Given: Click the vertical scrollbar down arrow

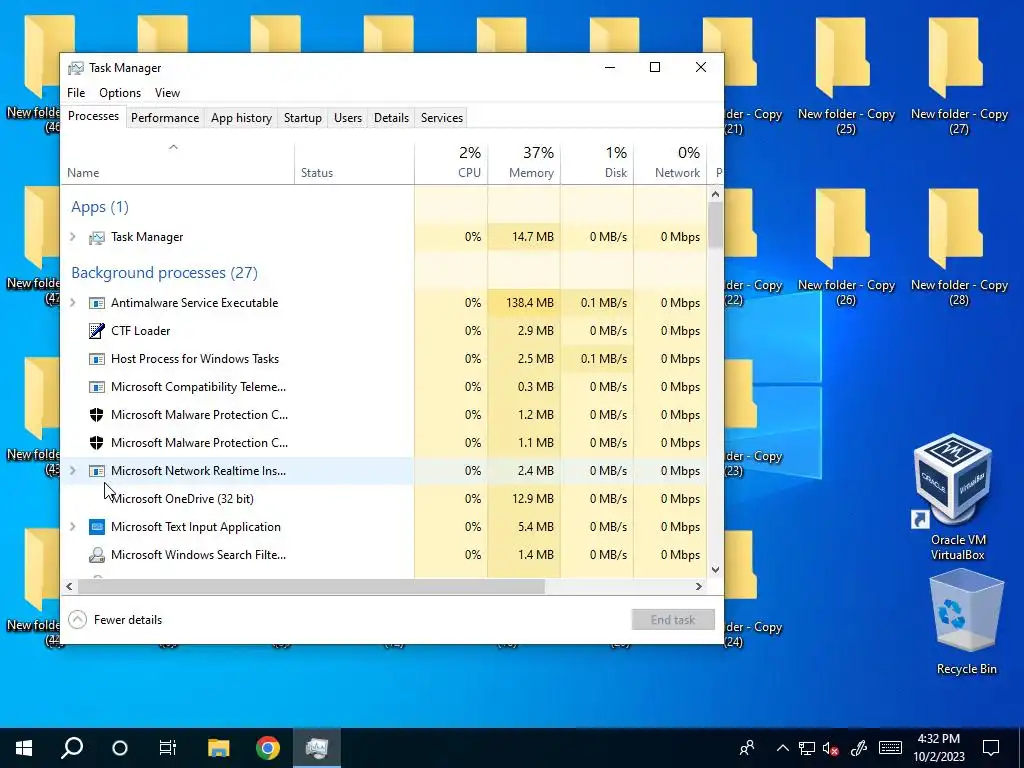Looking at the screenshot, I should pyautogui.click(x=715, y=569).
